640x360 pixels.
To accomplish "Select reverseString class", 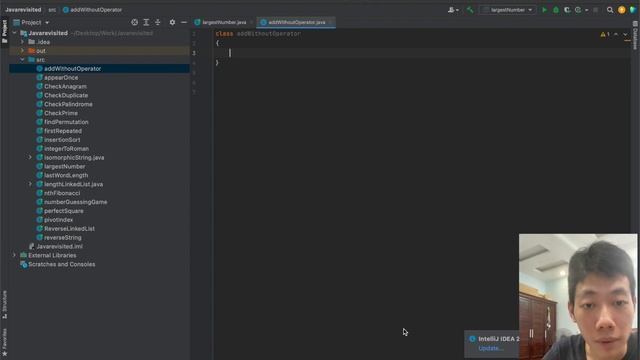I will 62,238.
